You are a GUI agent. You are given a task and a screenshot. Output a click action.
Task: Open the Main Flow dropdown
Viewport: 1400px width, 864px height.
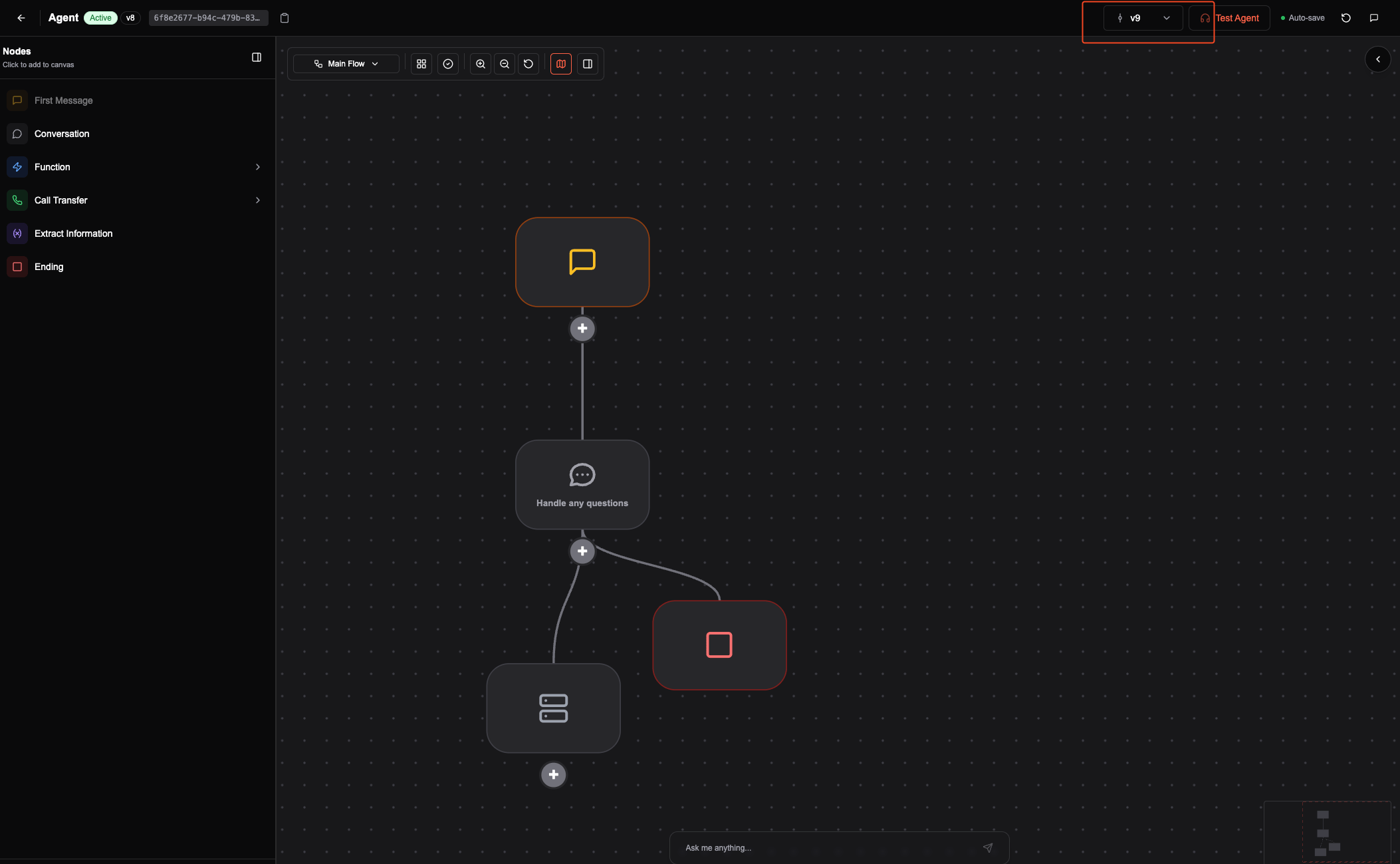(346, 64)
